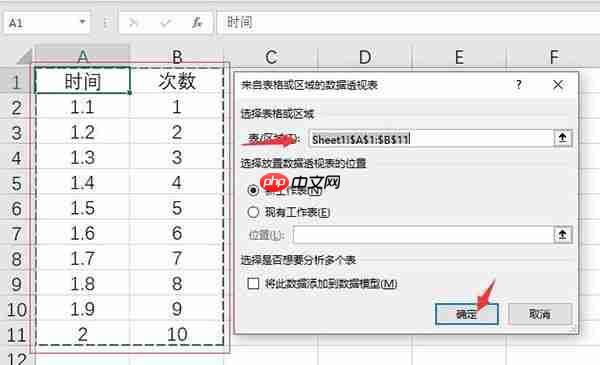
Task: Click the 取消 cancel button
Action: click(540, 314)
